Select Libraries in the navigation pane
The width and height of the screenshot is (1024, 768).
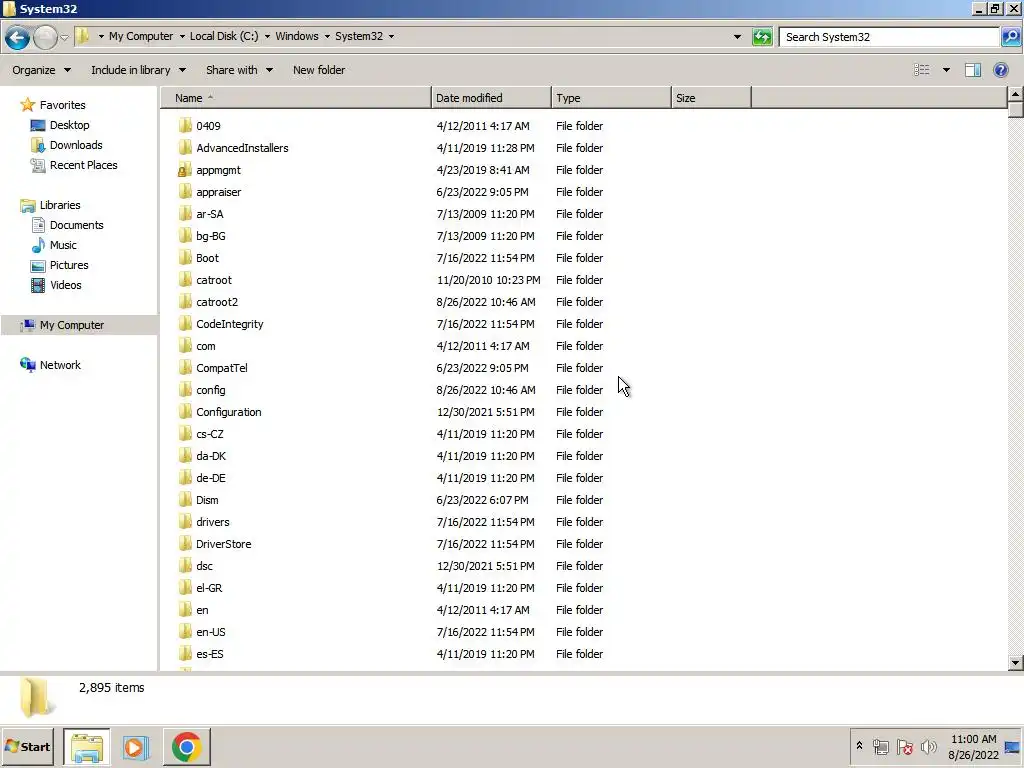click(x=59, y=205)
